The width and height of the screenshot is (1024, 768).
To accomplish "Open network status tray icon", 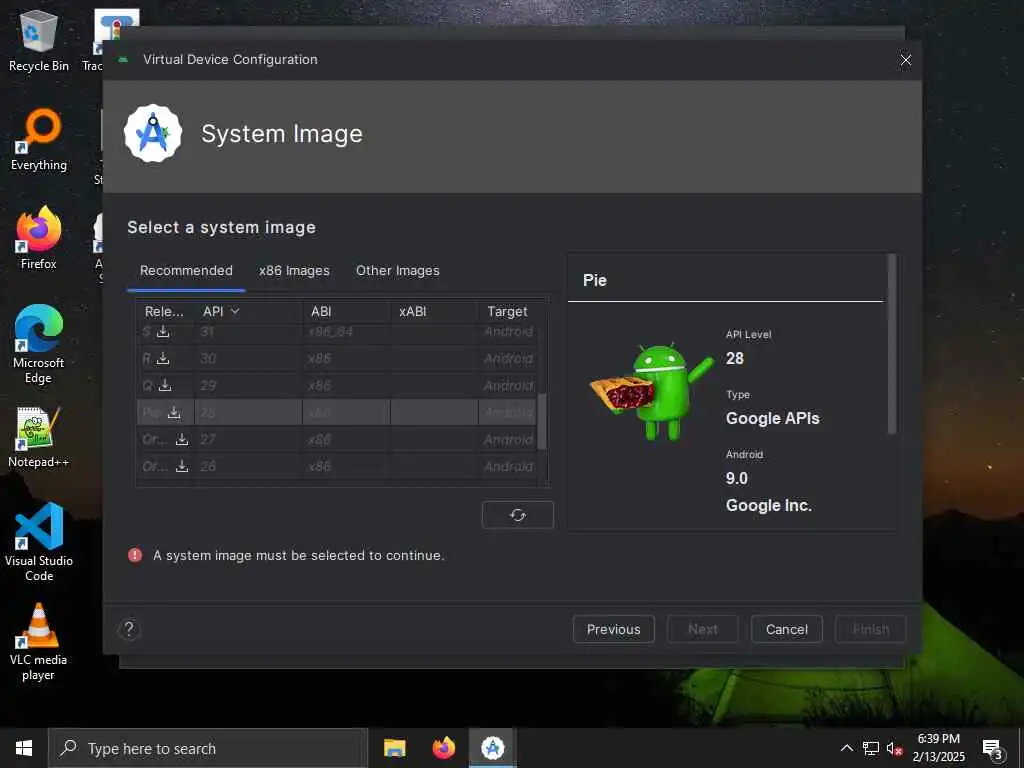I will click(x=871, y=748).
